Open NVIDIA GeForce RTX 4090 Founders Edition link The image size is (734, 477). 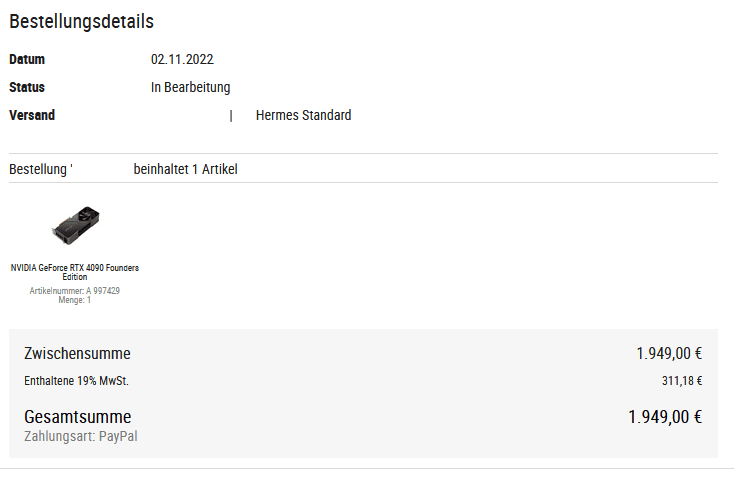click(75, 272)
